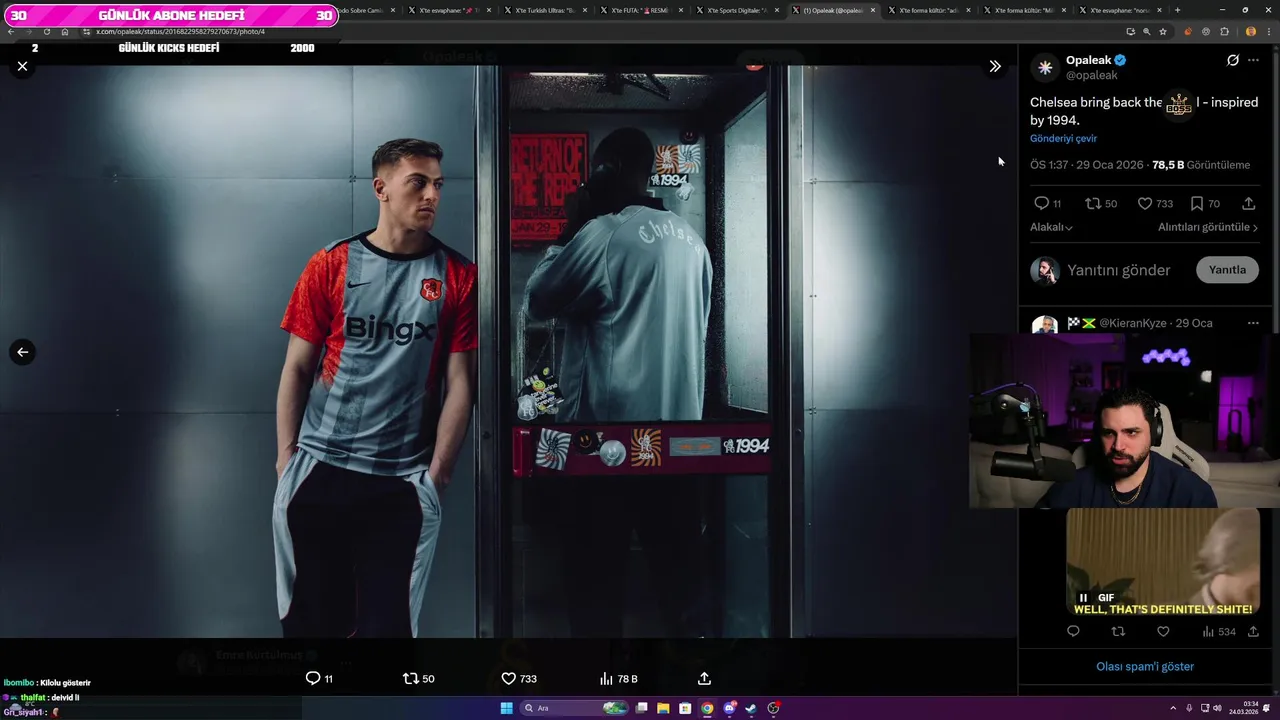This screenshot has width=1280, height=720.
Task: Open Discord from the taskbar
Action: tap(730, 708)
